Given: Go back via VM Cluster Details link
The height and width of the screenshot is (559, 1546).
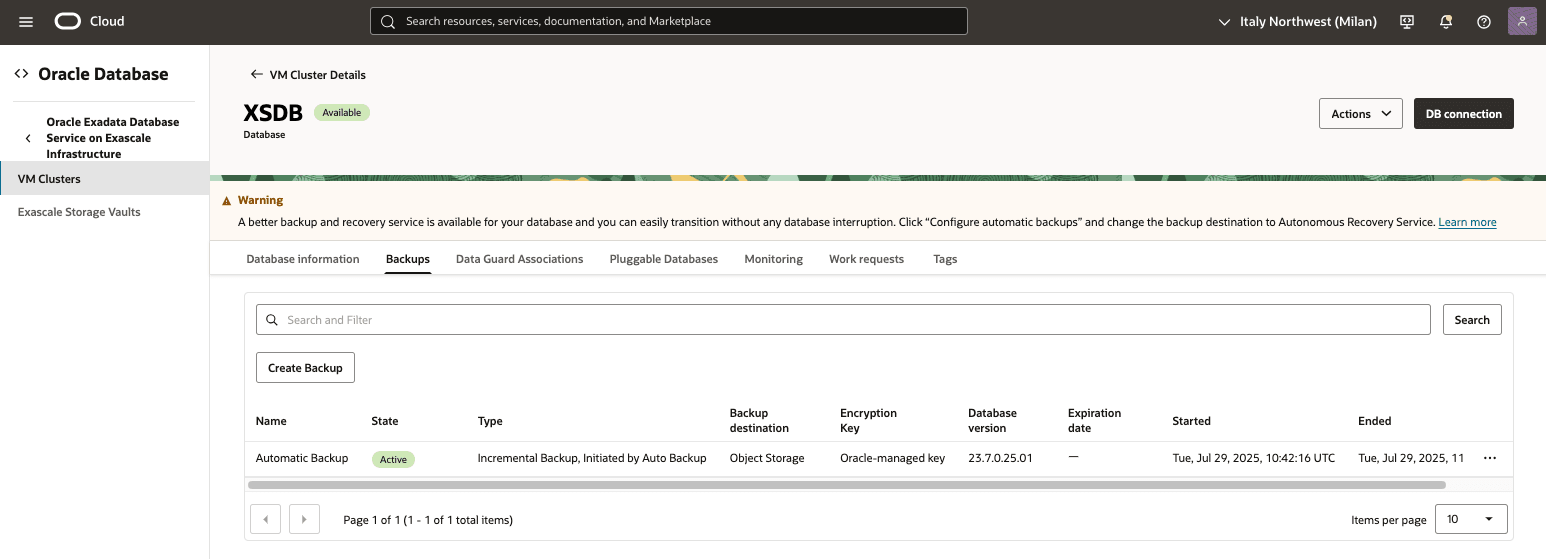Looking at the screenshot, I should click(x=318, y=74).
